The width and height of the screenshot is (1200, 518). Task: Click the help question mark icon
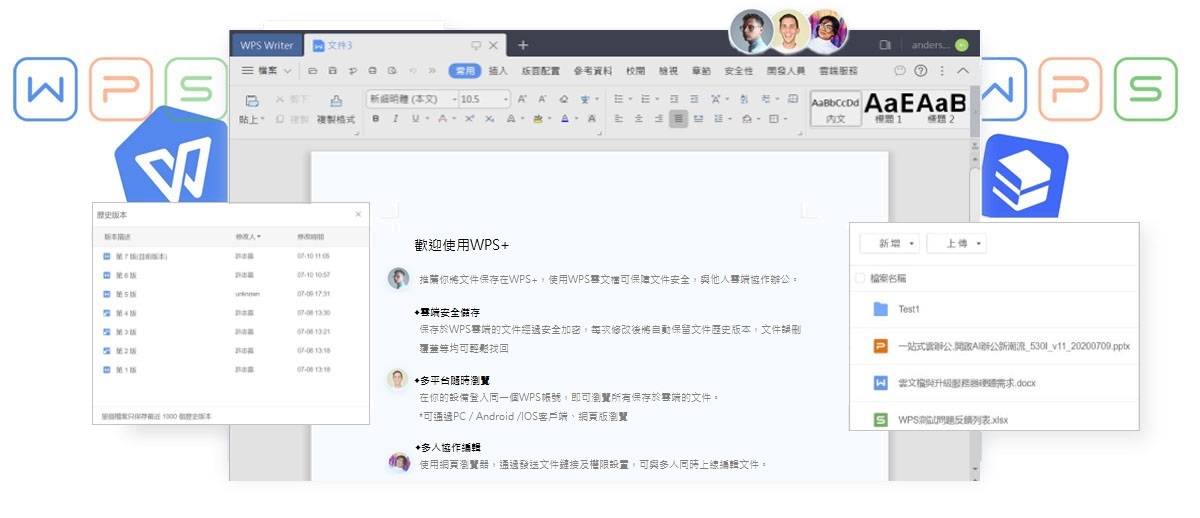point(921,71)
